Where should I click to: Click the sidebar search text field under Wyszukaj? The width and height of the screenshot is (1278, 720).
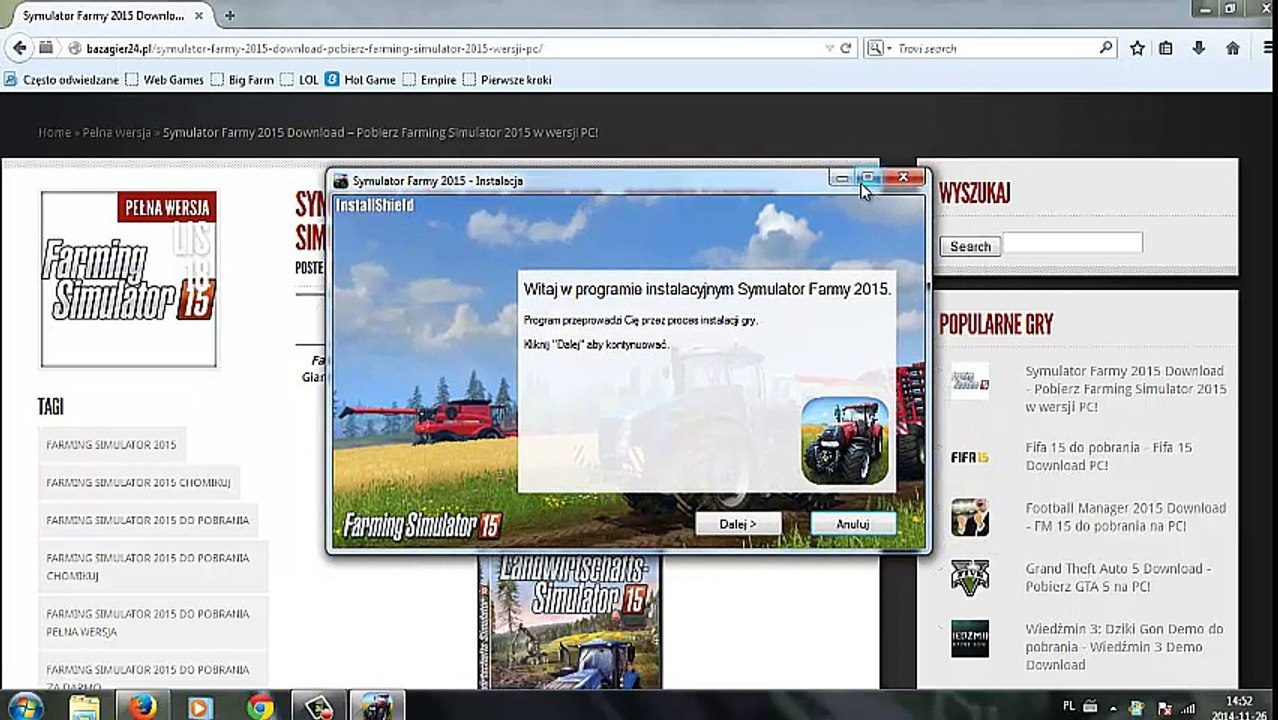pyautogui.click(x=1072, y=243)
